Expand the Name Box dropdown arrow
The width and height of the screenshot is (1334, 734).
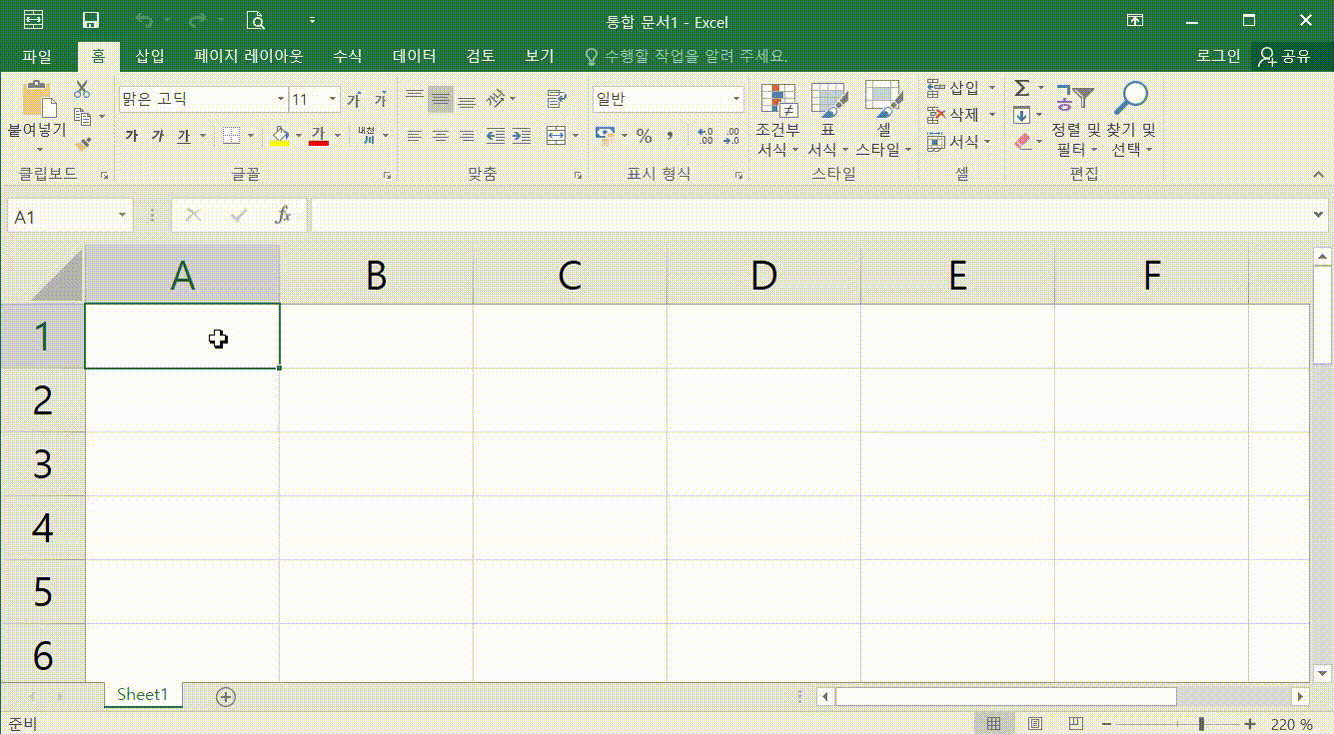(123, 215)
